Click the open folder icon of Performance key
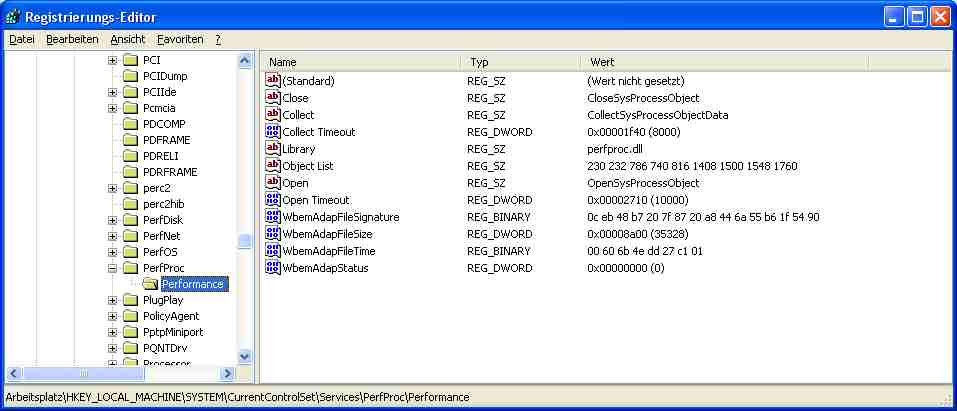This screenshot has height=411, width=957. coord(150,284)
